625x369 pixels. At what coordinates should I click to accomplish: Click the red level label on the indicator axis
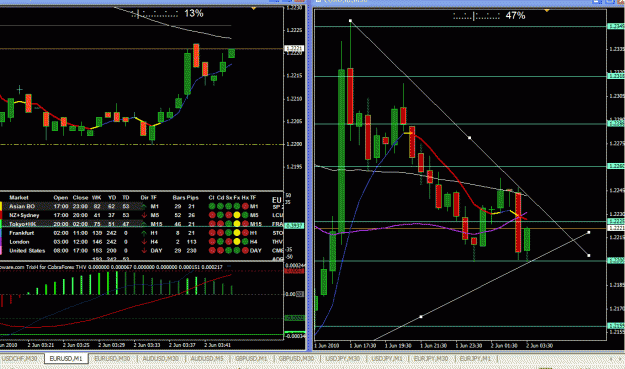[x=294, y=271]
